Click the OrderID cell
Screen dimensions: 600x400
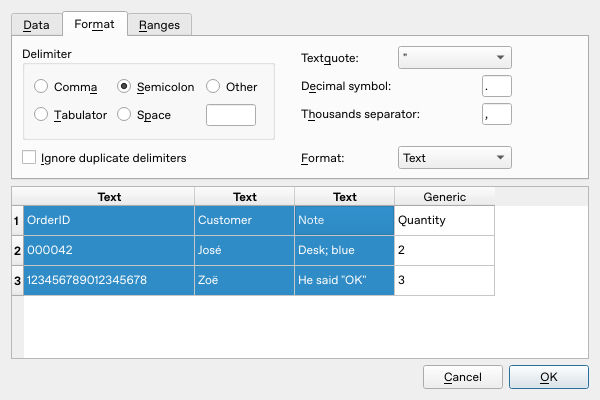pos(109,220)
